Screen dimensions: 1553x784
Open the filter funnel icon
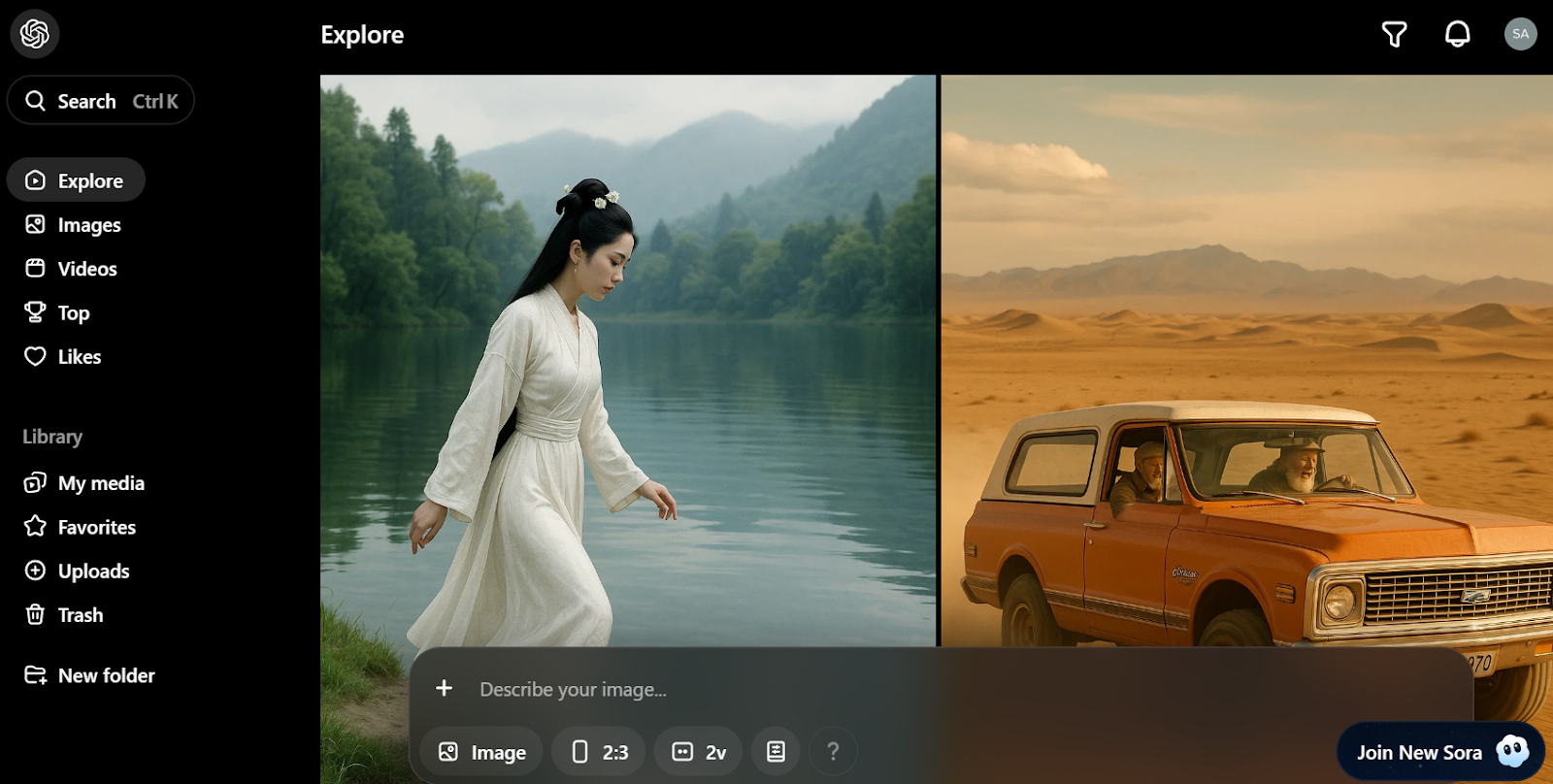click(1394, 35)
